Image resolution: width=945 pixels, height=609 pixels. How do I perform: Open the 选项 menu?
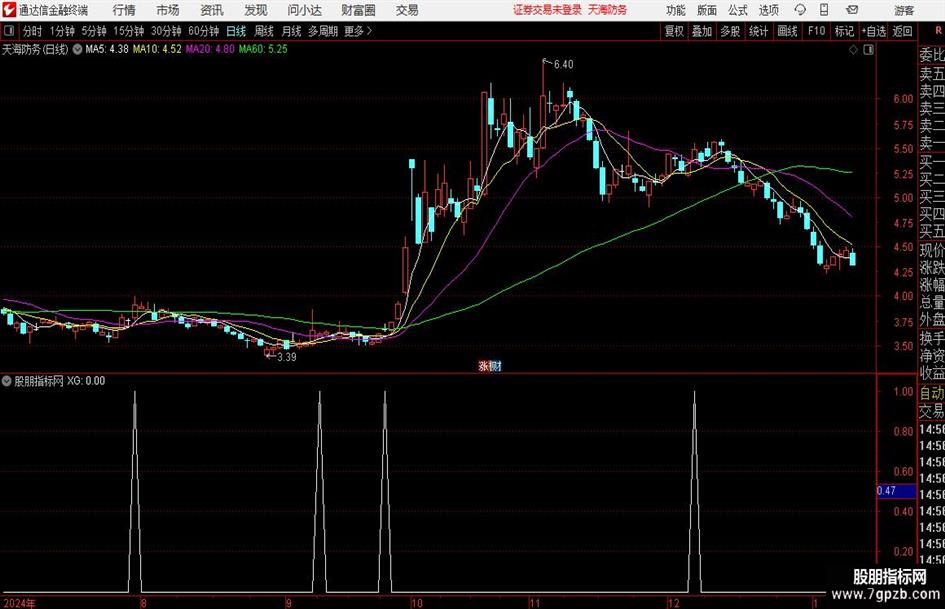768,10
